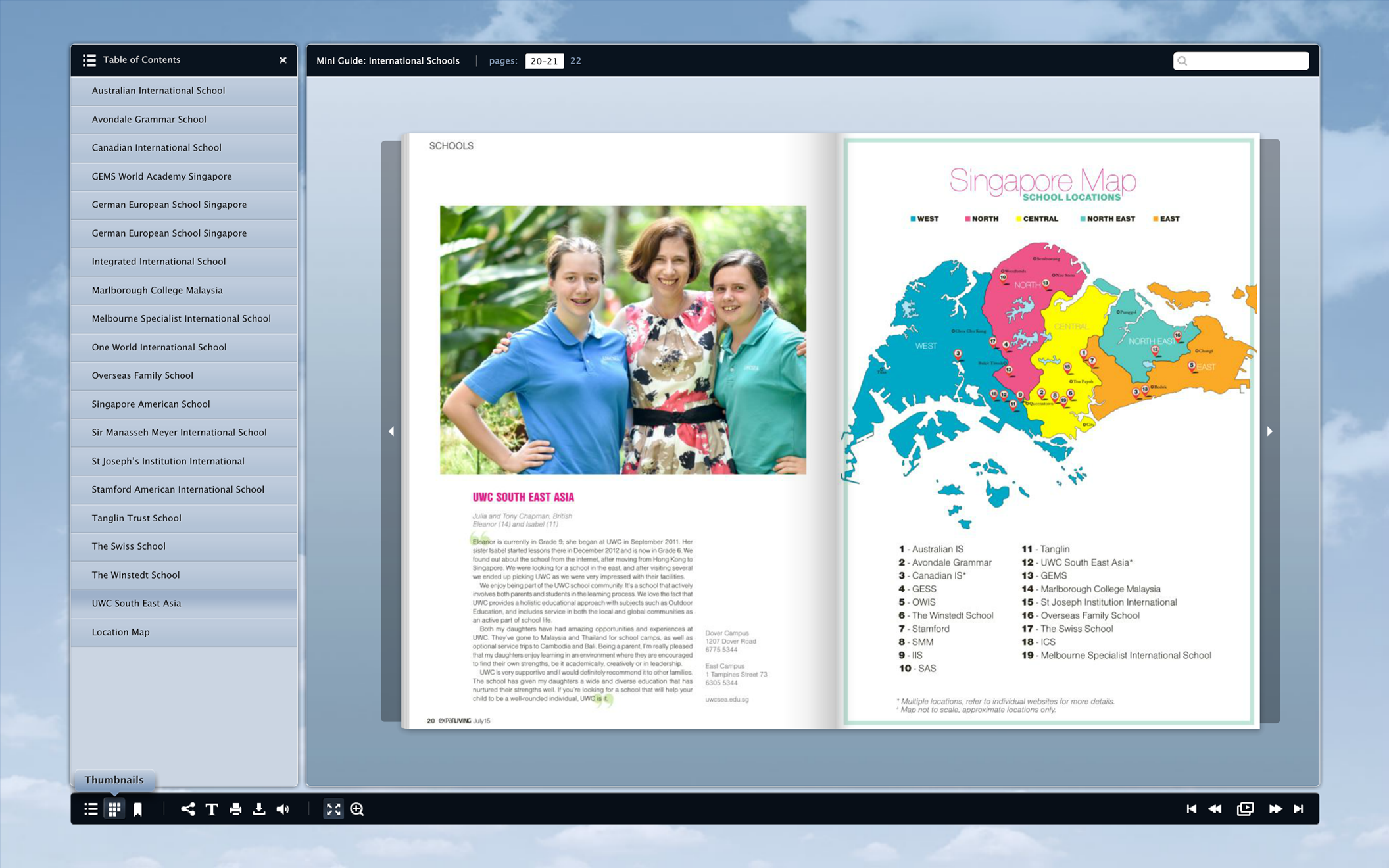Click the uwcsea.edu.sg website text
Screen dimensions: 1389x868
(x=727, y=699)
